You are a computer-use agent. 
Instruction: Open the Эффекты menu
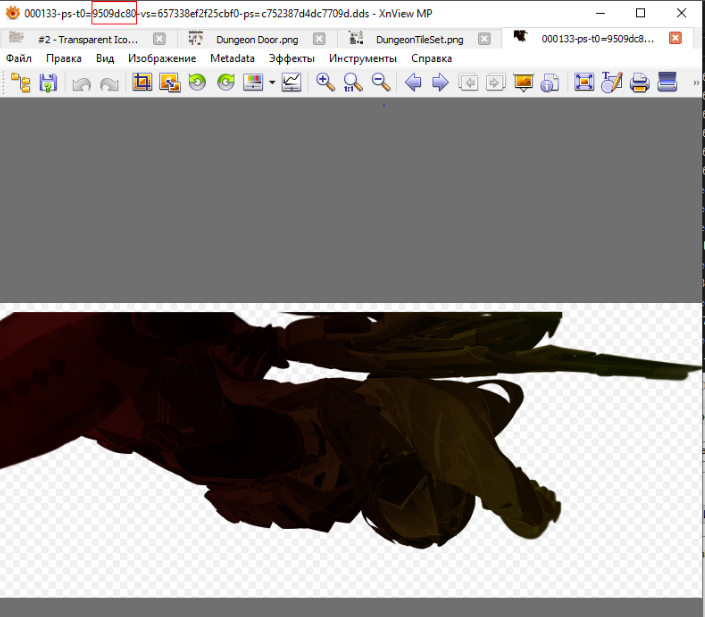coord(291,58)
